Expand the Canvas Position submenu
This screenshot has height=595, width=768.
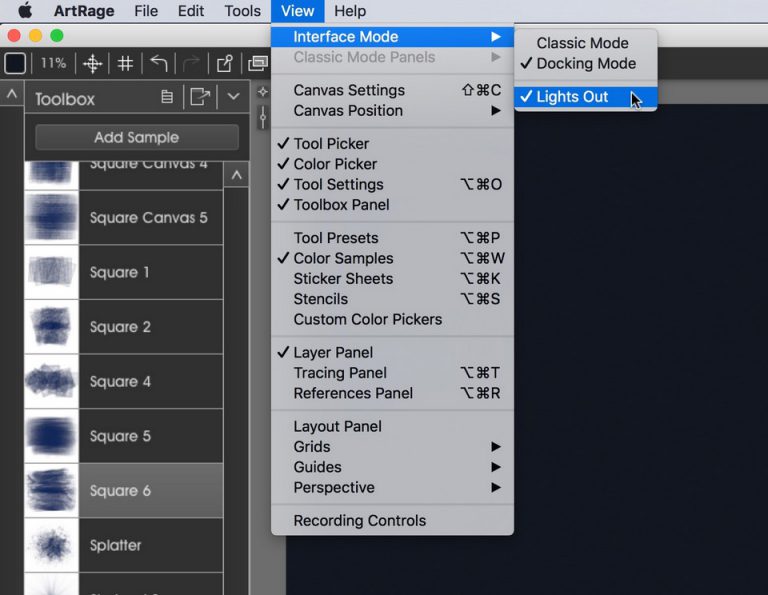click(x=392, y=111)
